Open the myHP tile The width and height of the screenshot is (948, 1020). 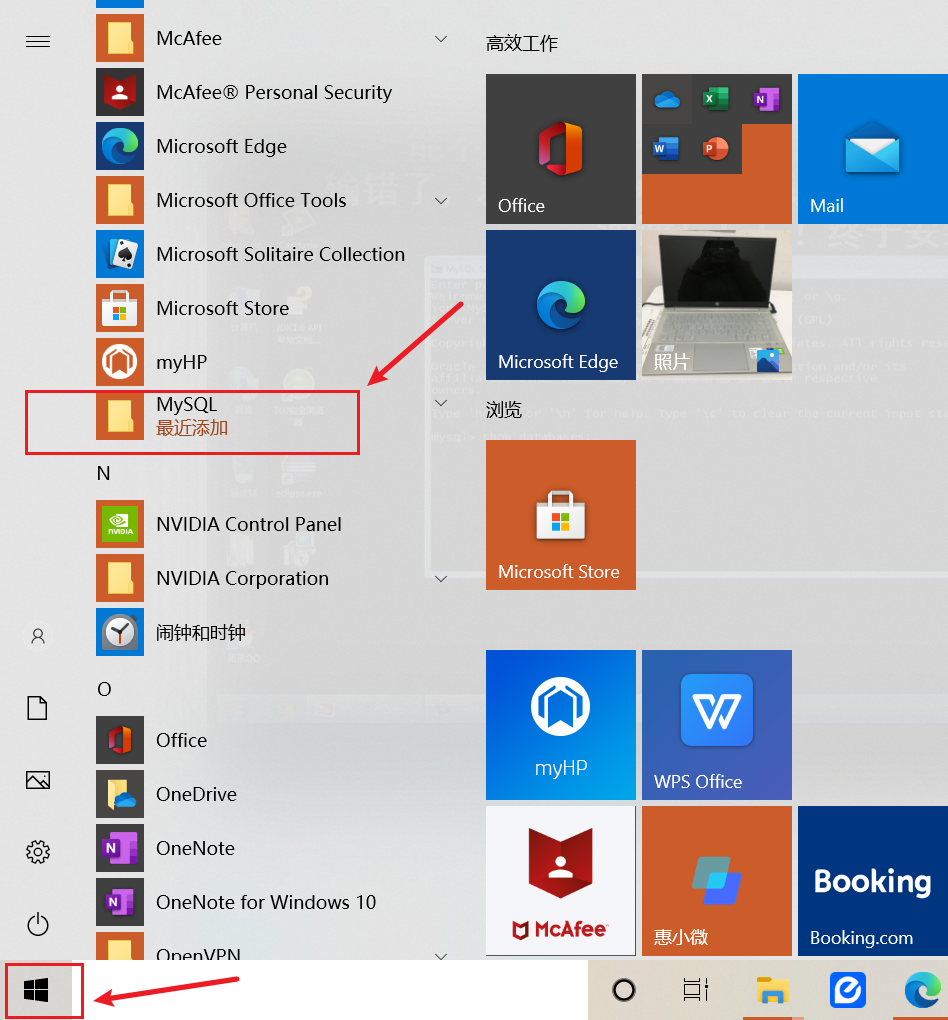click(561, 725)
